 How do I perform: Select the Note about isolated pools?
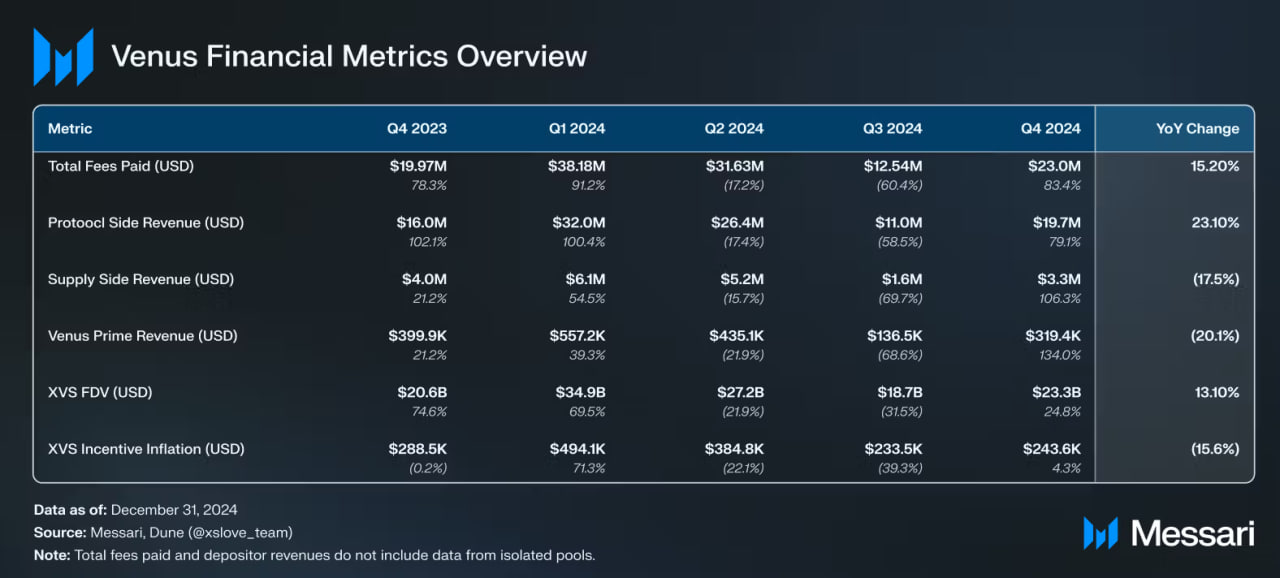314,554
